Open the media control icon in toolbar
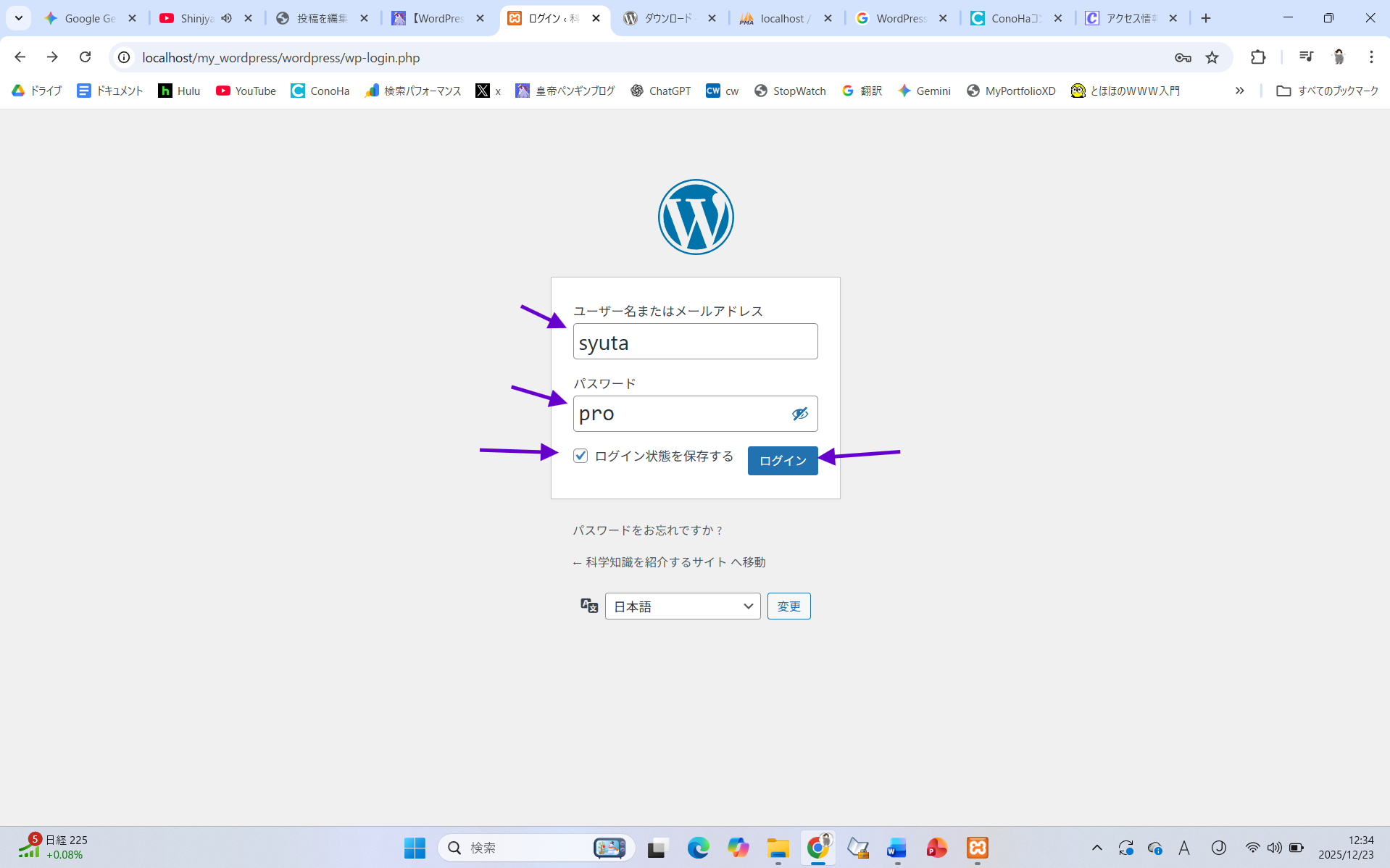 click(x=1306, y=57)
